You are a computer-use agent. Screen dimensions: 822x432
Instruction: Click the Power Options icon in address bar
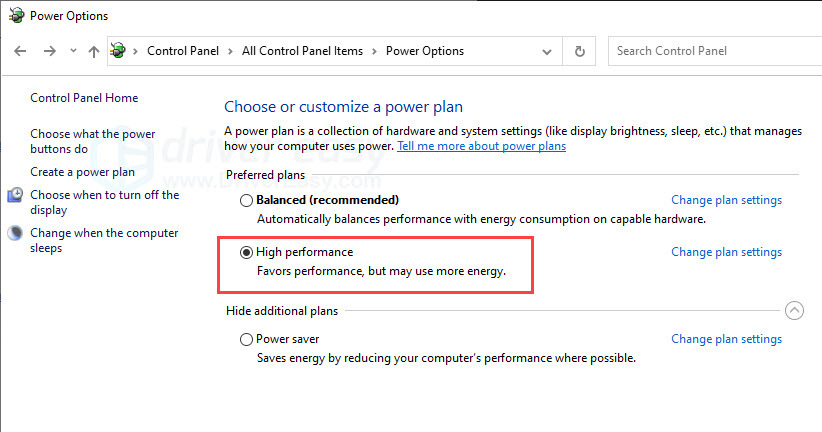[118, 50]
